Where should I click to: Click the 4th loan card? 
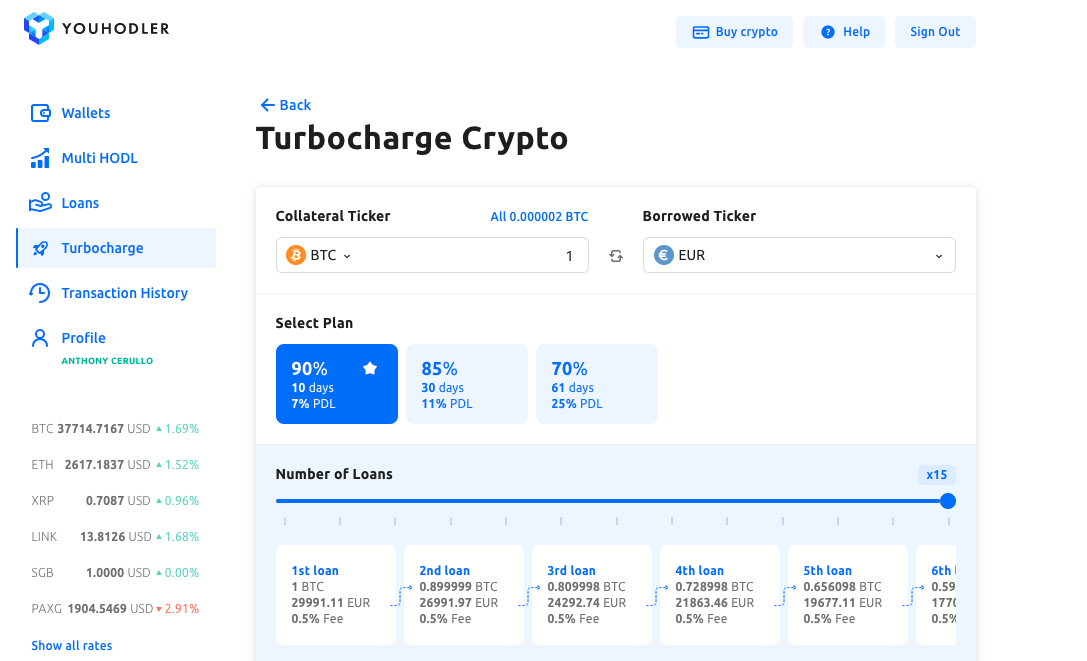(720, 595)
